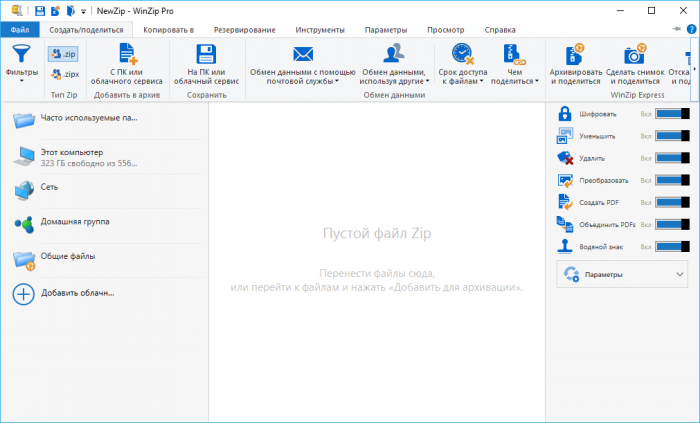Click the Преобразовать photo convert icon

[565, 180]
